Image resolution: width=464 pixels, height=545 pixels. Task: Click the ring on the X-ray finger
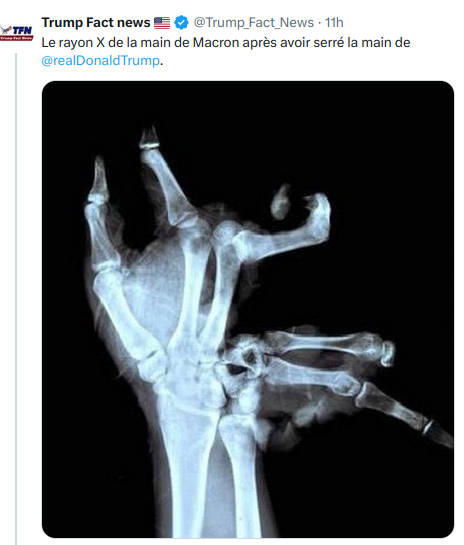point(428,426)
